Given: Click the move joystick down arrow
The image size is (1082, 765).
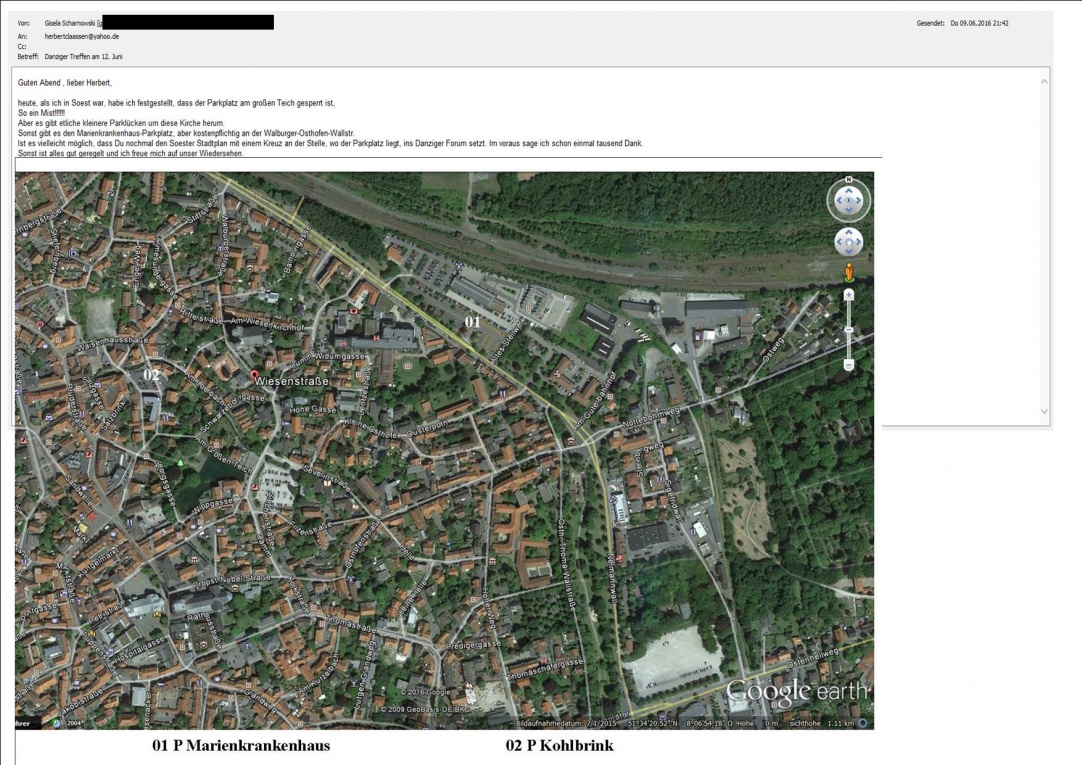Looking at the screenshot, I should (849, 252).
